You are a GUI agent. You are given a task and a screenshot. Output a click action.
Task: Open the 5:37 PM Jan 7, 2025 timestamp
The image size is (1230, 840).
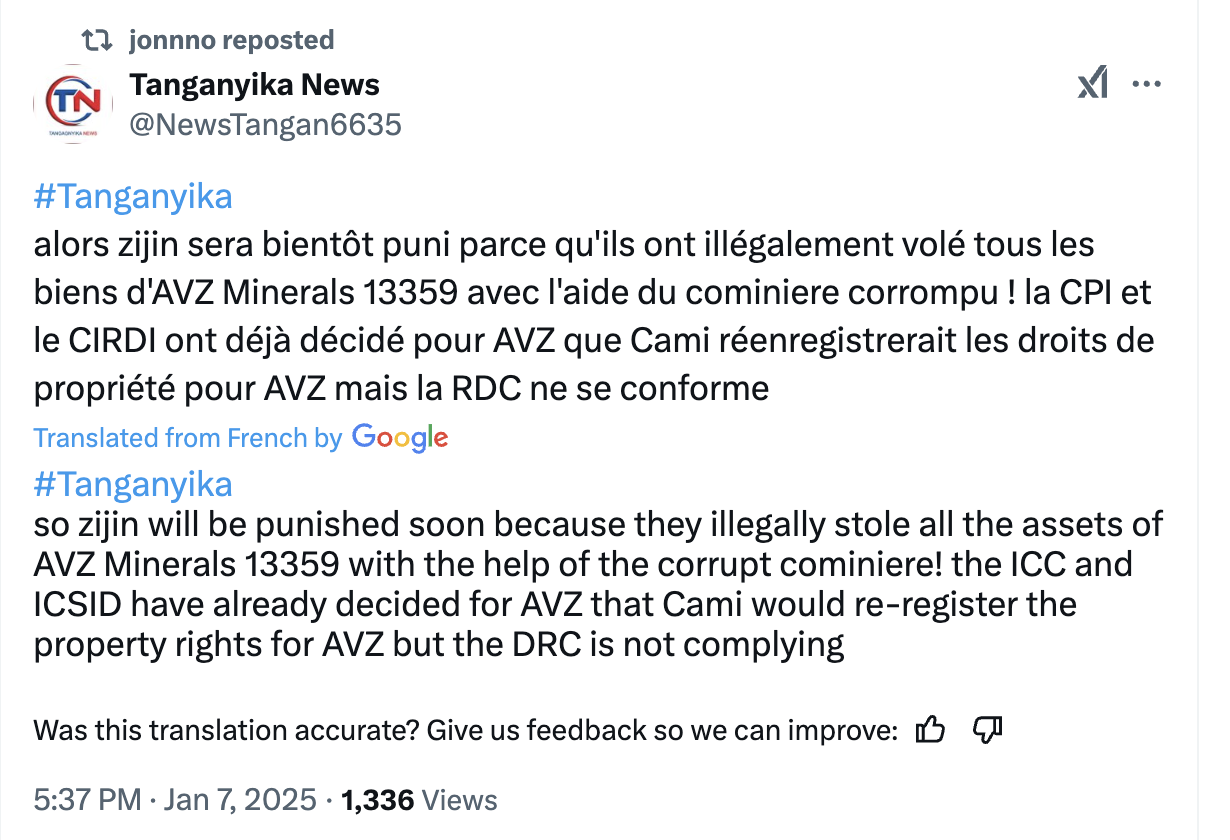click(x=176, y=800)
